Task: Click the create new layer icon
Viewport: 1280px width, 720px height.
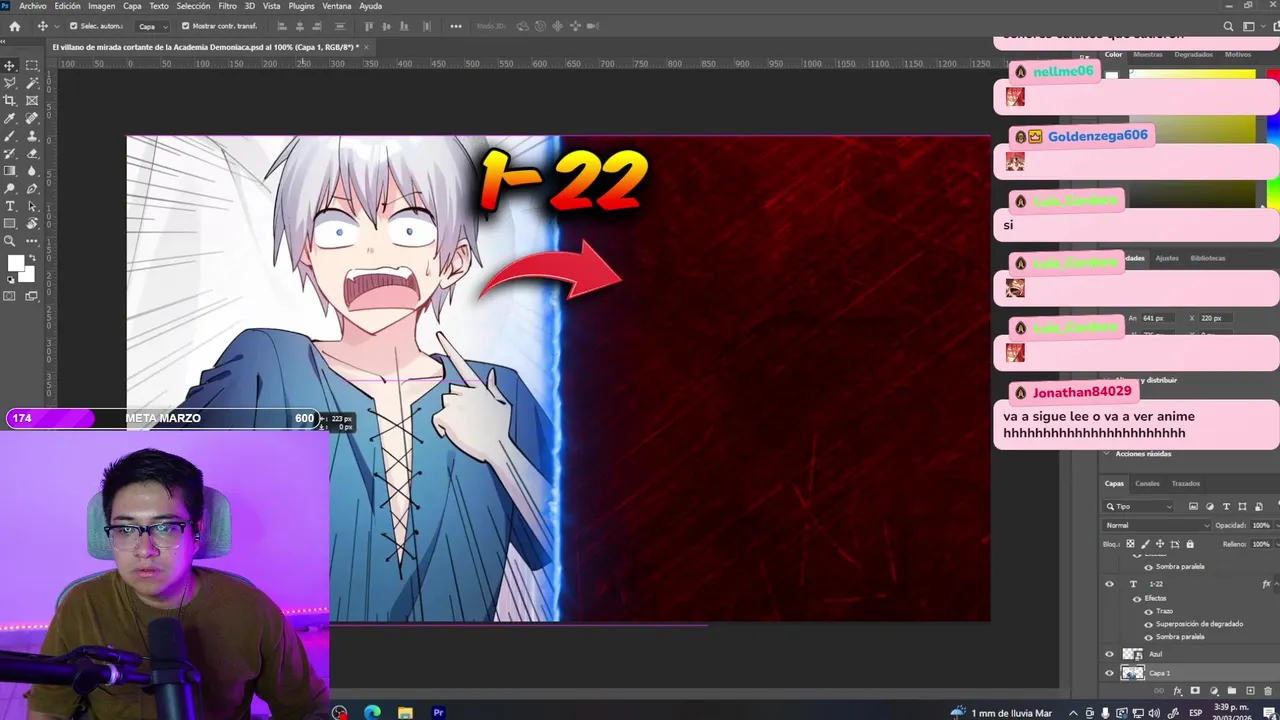Action: (x=1250, y=691)
